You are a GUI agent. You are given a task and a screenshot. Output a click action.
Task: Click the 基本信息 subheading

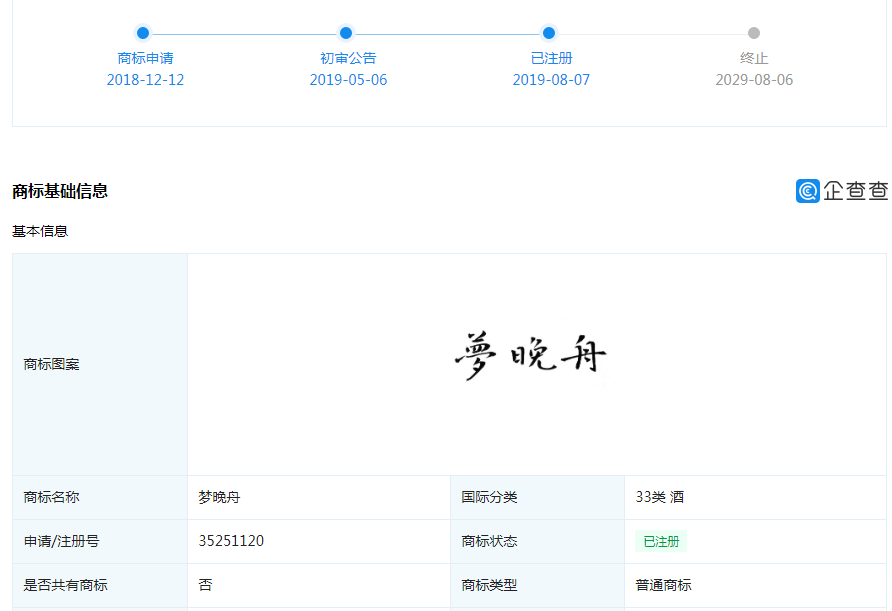pos(40,231)
